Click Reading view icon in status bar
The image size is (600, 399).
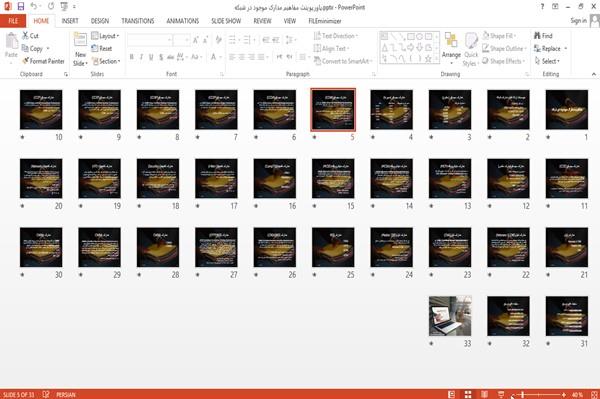pyautogui.click(x=484, y=394)
